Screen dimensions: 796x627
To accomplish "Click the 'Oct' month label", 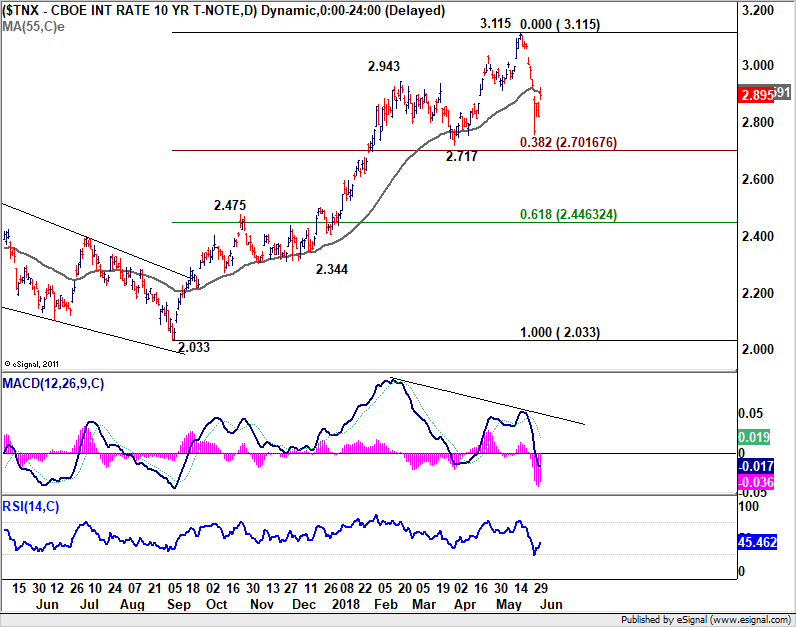I will coord(217,605).
